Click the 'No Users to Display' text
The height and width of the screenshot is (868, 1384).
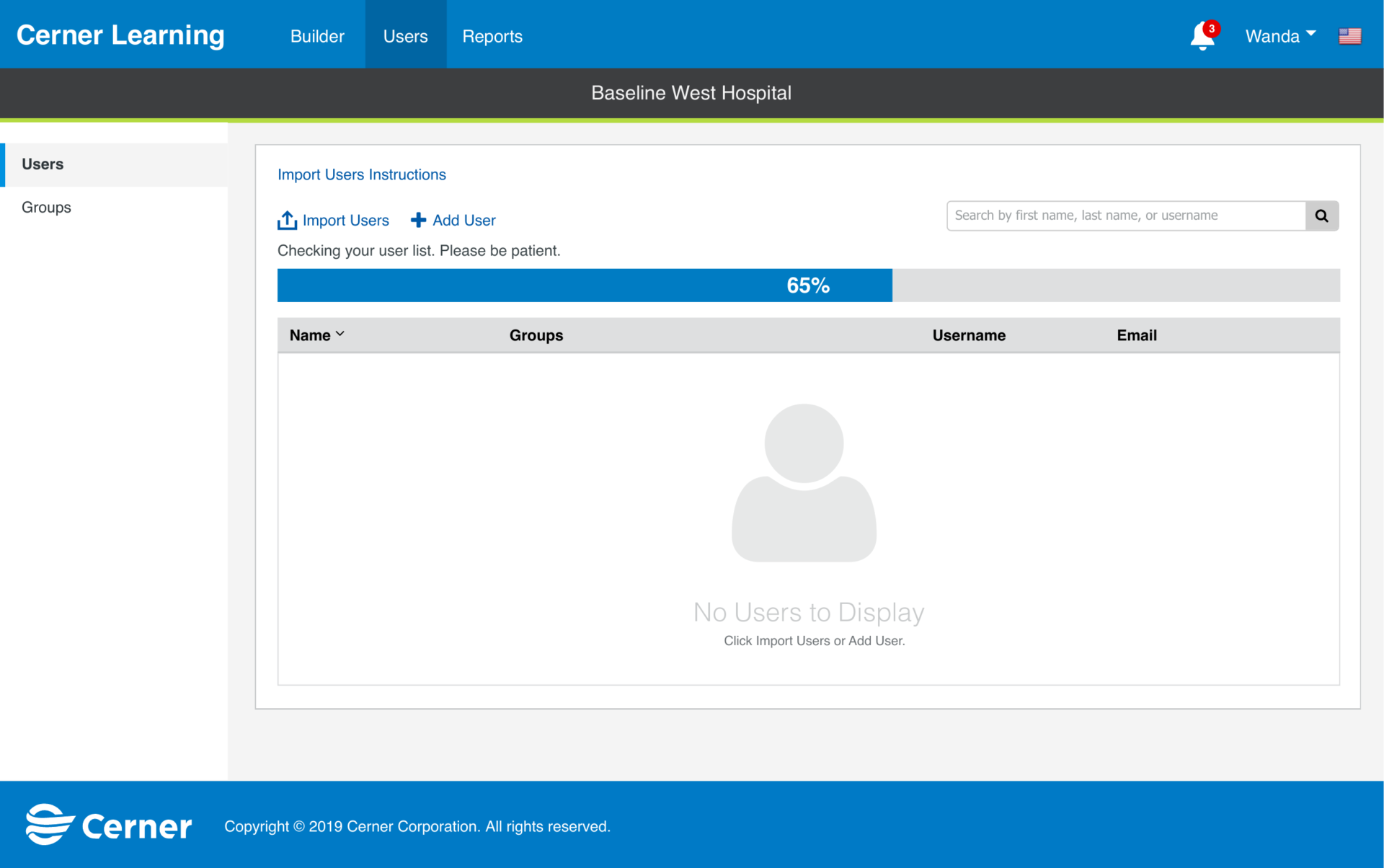pos(809,612)
